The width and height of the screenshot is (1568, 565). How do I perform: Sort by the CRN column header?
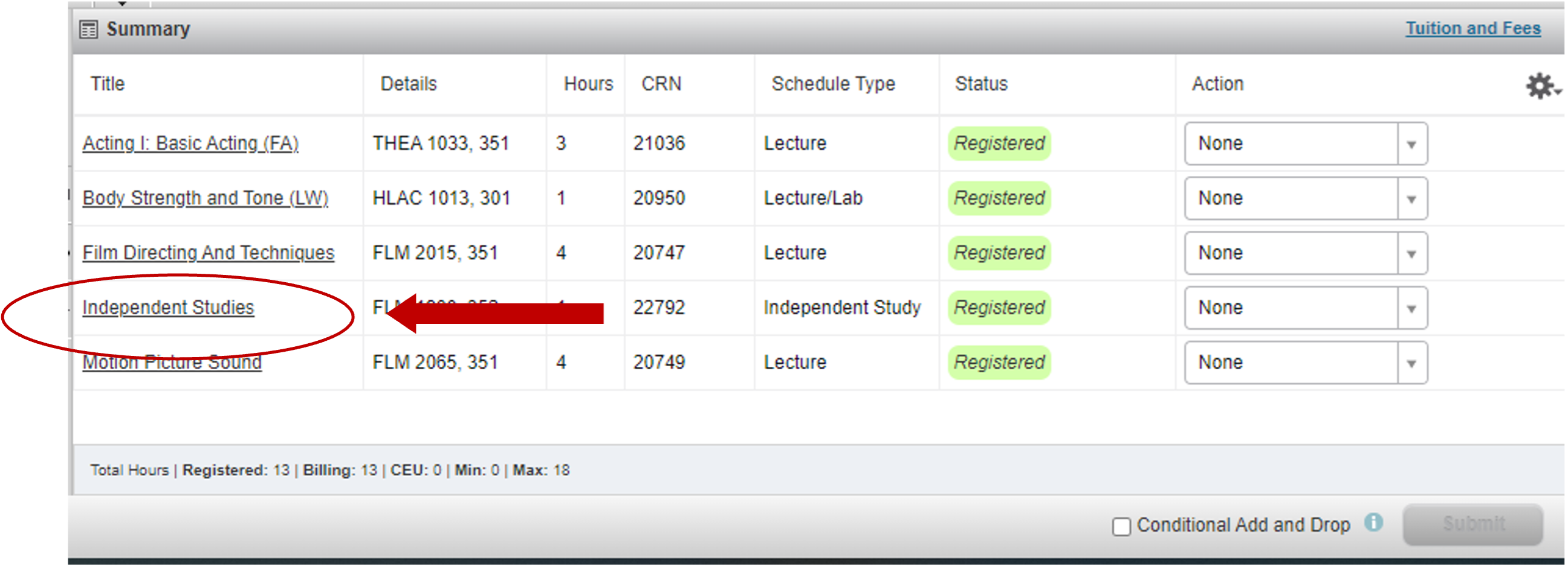point(661,84)
